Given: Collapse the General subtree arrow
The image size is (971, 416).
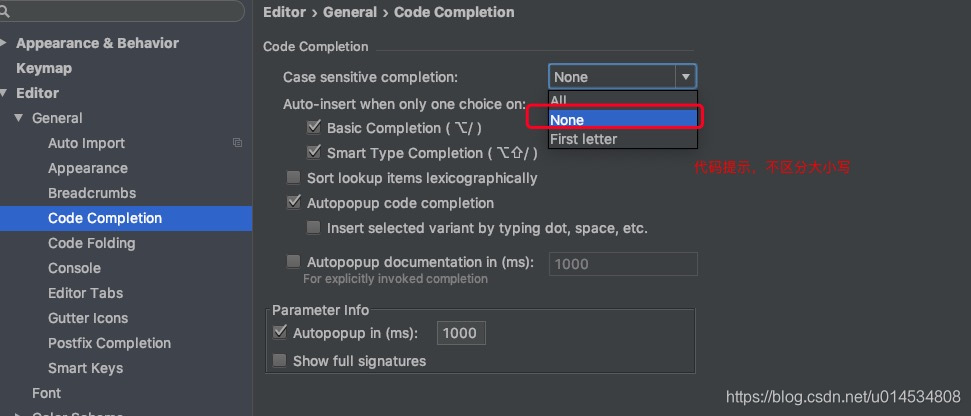Looking at the screenshot, I should tap(19, 118).
